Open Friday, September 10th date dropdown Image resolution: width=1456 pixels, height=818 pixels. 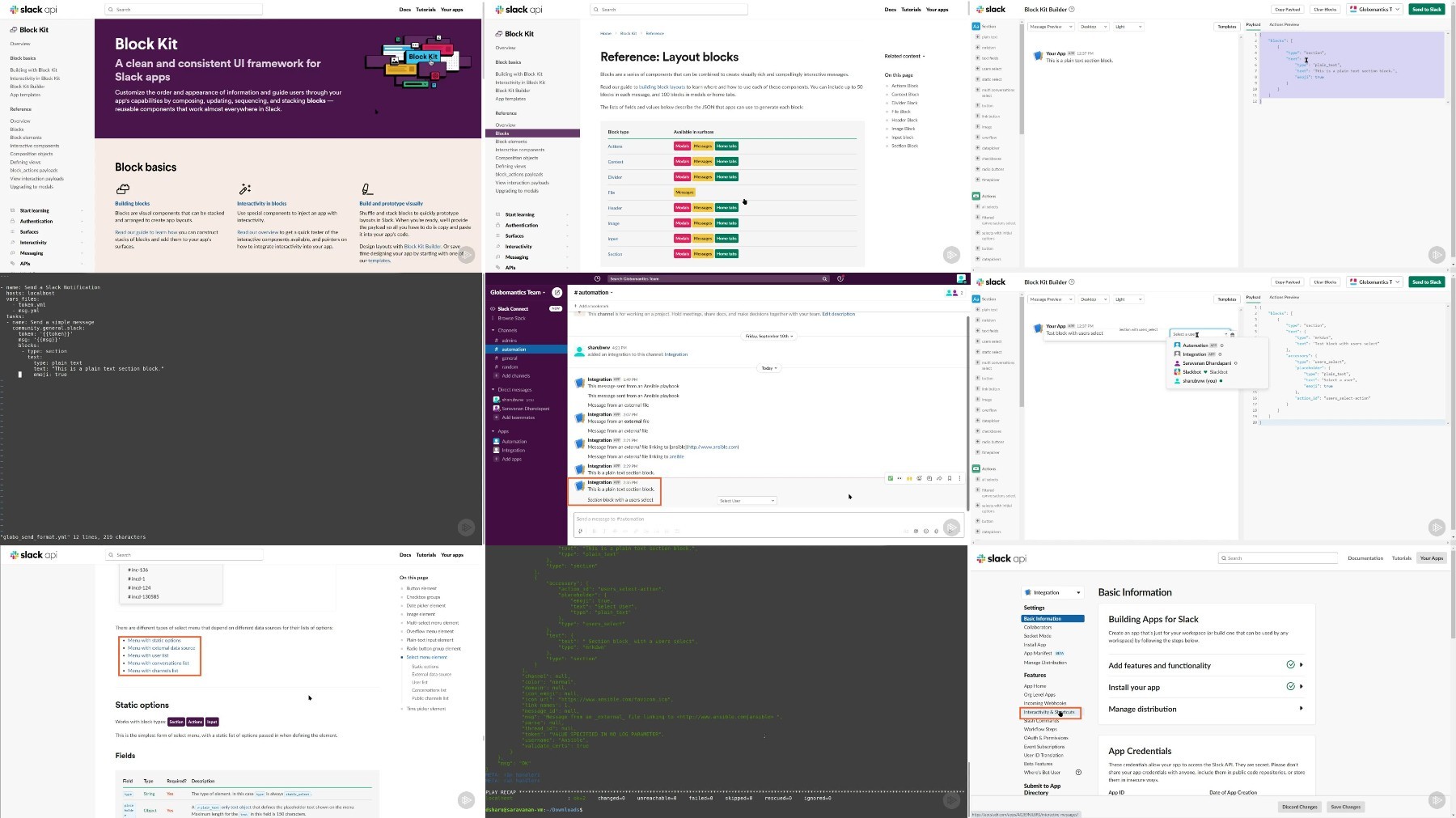(x=768, y=336)
